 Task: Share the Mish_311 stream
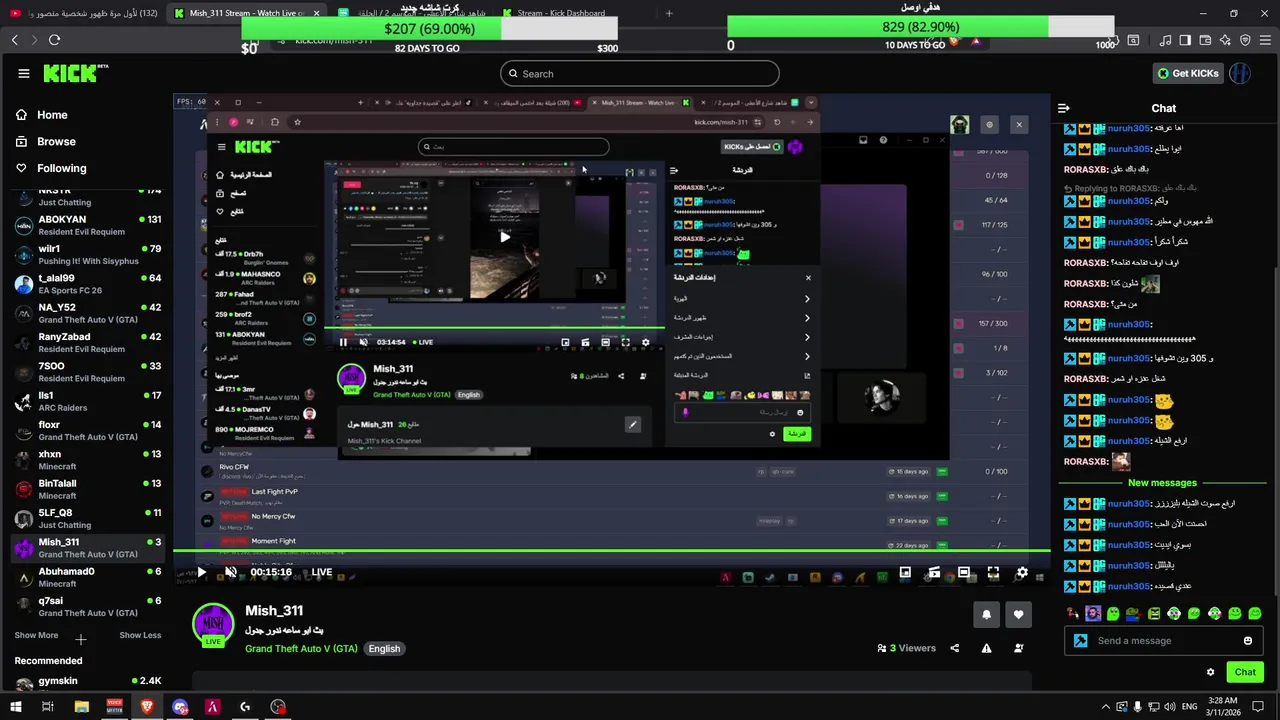pyautogui.click(x=954, y=648)
